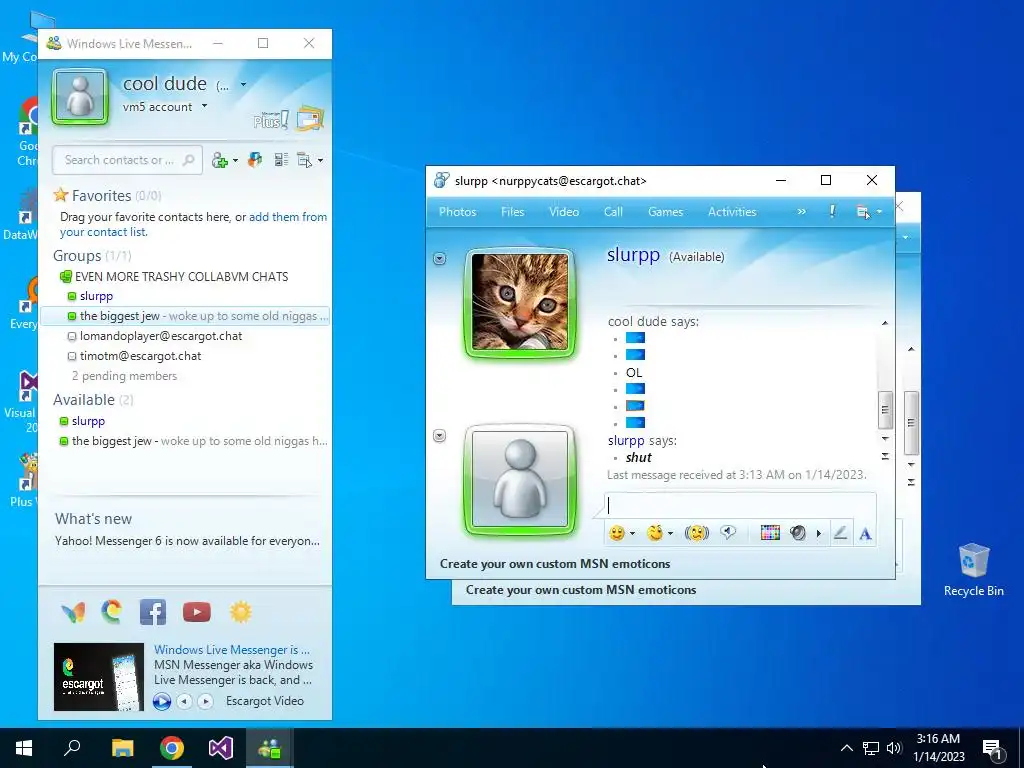The height and width of the screenshot is (768, 1024).
Task: Click the wink icon
Action: coord(654,533)
